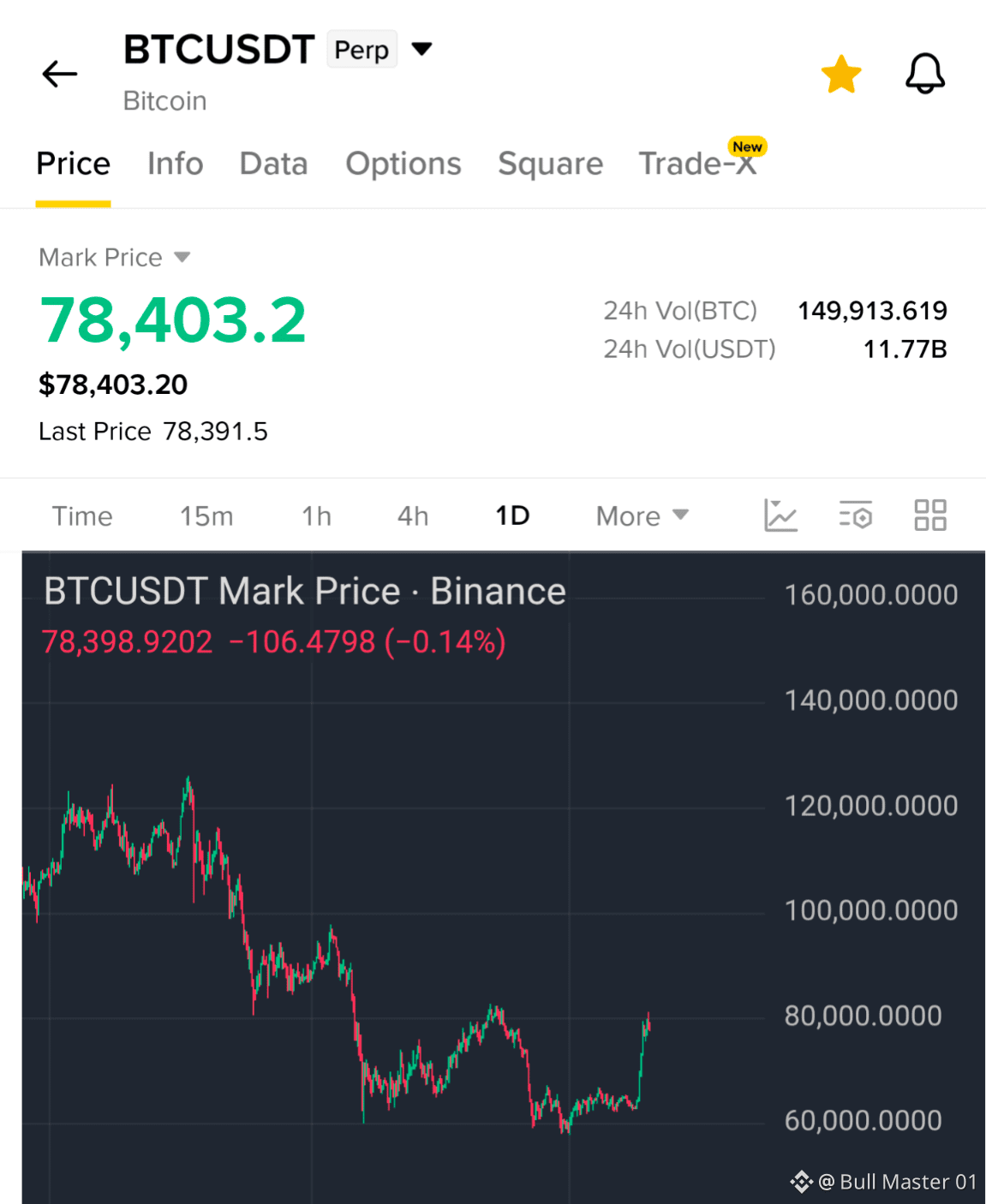This screenshot has height=1204, width=986.
Task: Open the Data tab
Action: pyautogui.click(x=273, y=164)
